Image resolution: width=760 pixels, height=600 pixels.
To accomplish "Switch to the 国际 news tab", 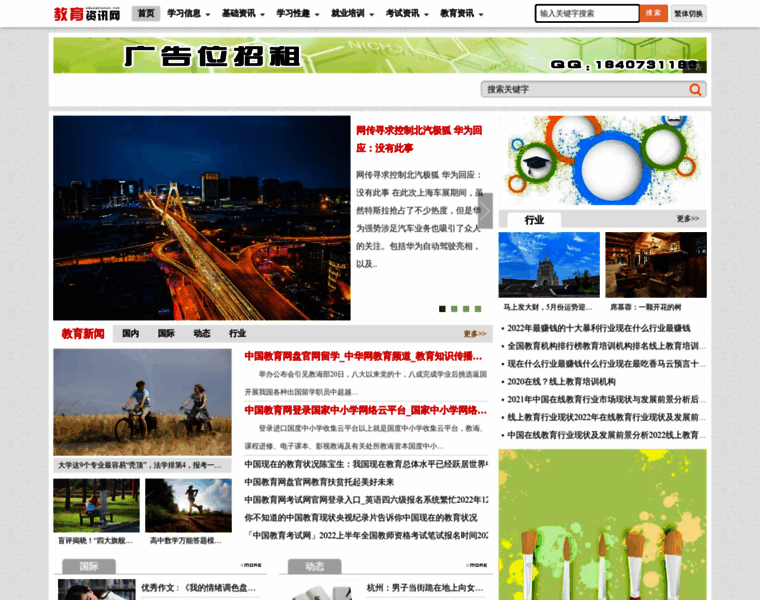I will pos(166,333).
